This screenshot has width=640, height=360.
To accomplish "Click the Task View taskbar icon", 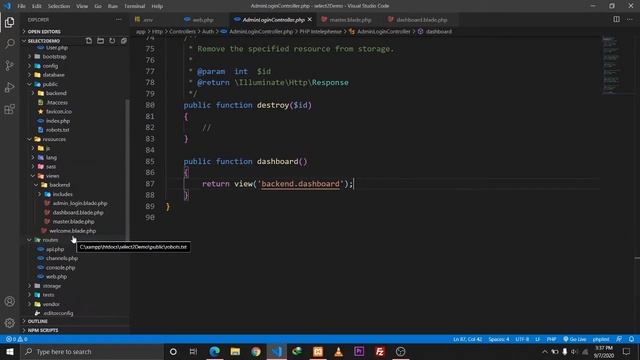I will coord(193,351).
